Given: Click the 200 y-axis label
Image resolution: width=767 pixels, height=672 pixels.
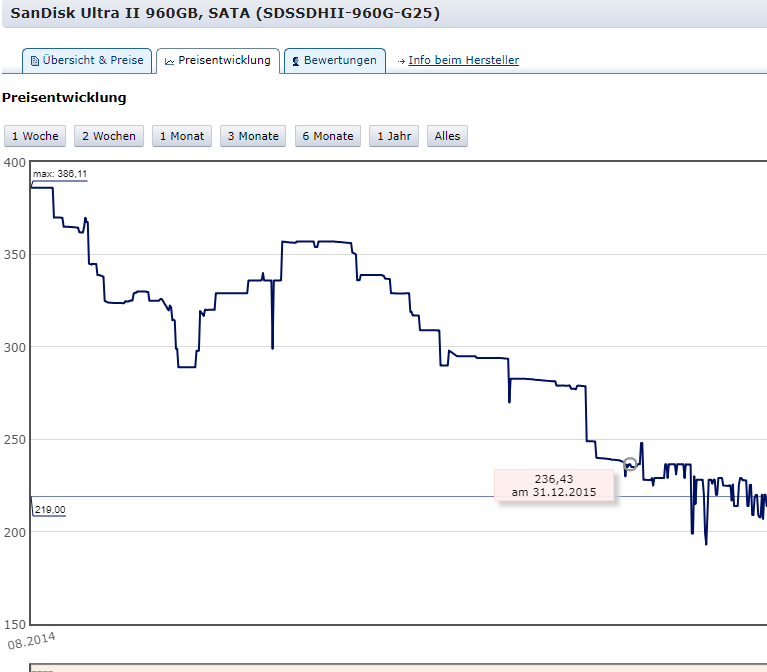Looking at the screenshot, I should coord(15,532).
